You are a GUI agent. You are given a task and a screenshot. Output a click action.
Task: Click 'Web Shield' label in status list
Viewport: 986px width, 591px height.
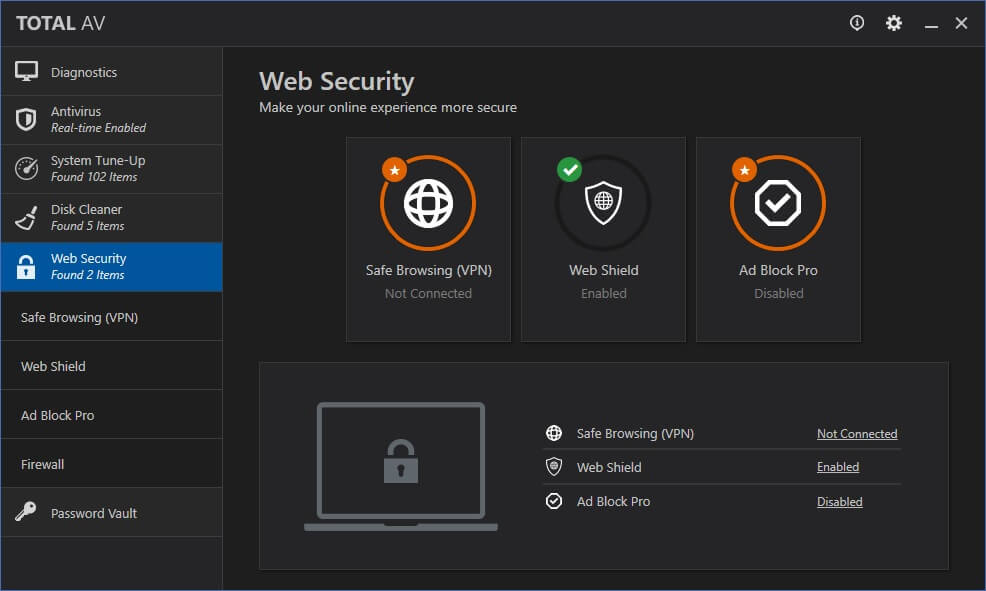pyautogui.click(x=609, y=467)
